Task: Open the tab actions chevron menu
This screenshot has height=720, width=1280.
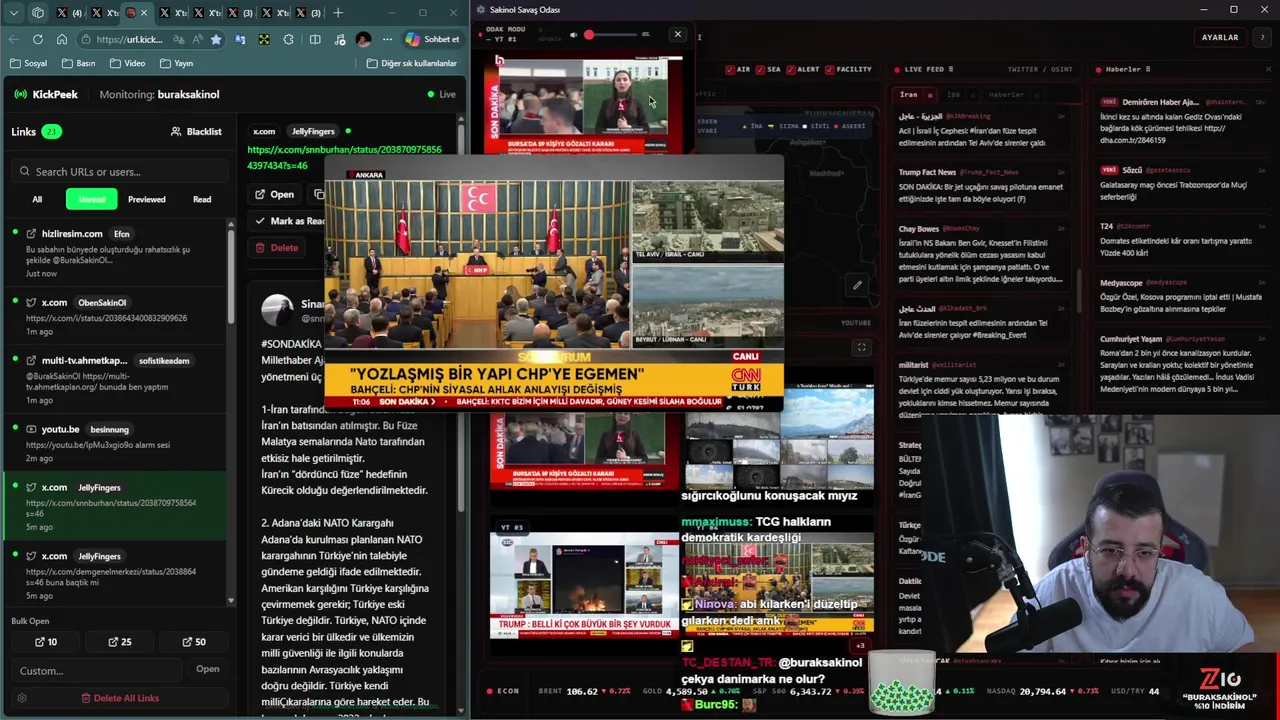Action: (x=13, y=13)
